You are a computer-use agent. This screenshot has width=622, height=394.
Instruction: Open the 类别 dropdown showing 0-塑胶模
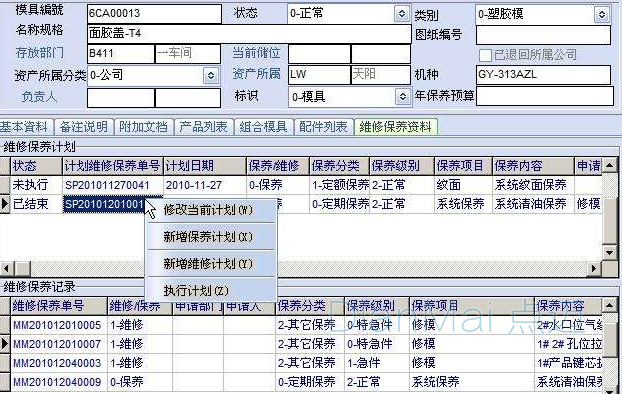[x=602, y=15]
